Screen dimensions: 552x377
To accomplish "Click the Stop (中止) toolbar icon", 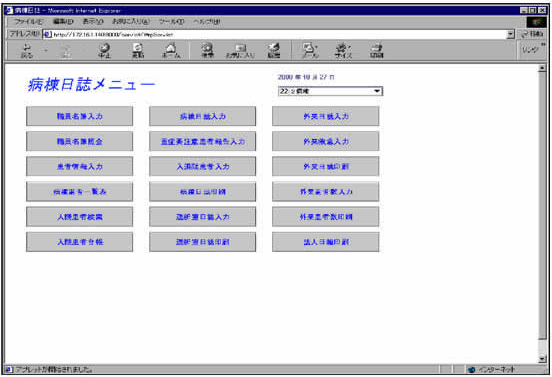I will click(104, 51).
